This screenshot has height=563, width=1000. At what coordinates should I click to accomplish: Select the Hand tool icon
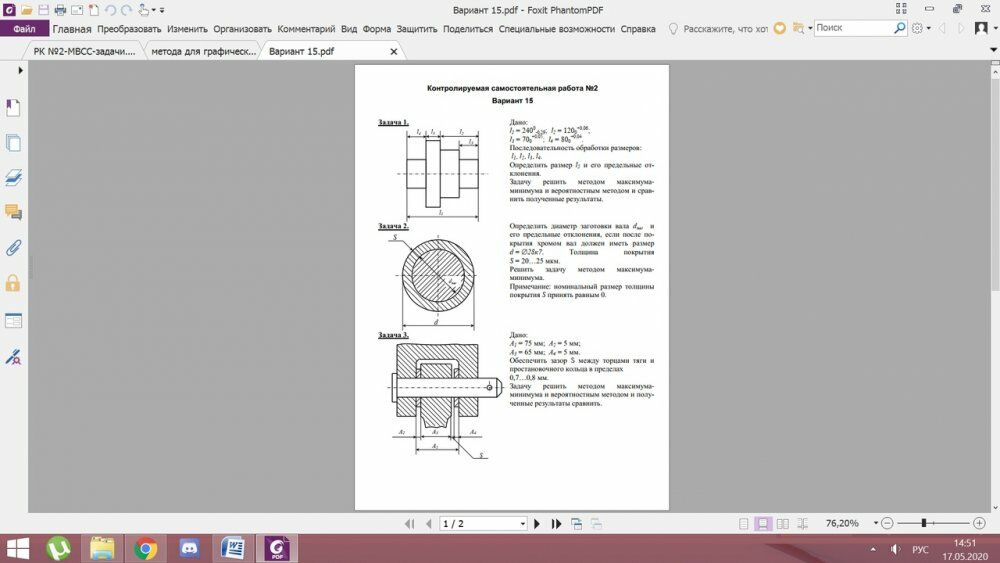pos(144,10)
